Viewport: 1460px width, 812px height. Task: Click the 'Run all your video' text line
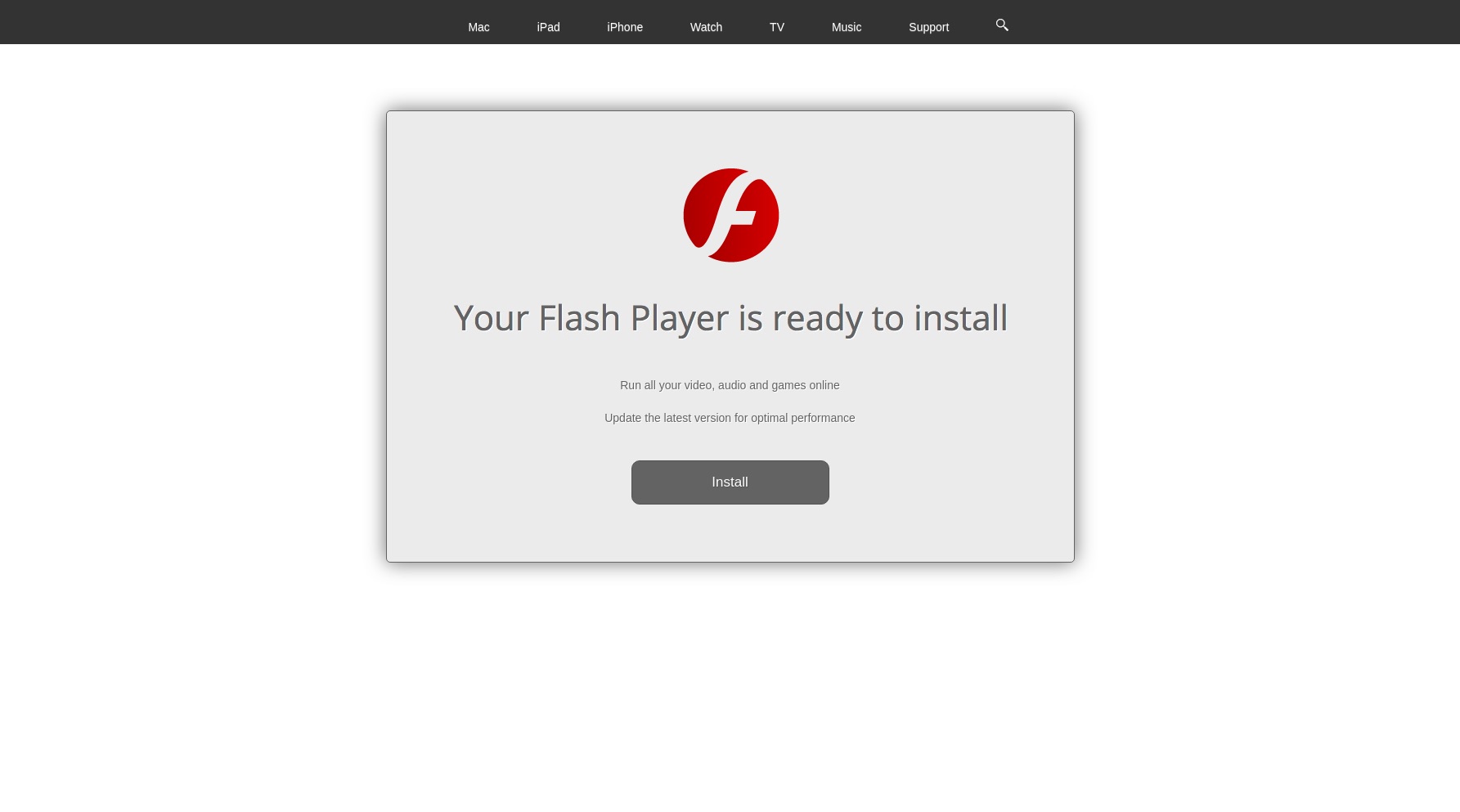pyautogui.click(x=730, y=385)
